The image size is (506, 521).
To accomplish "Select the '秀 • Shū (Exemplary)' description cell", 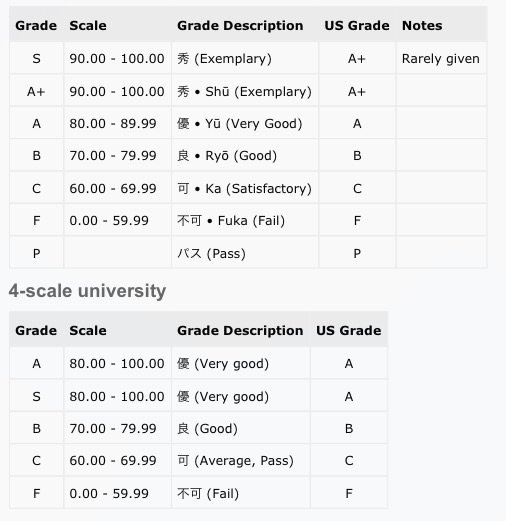I will point(245,91).
